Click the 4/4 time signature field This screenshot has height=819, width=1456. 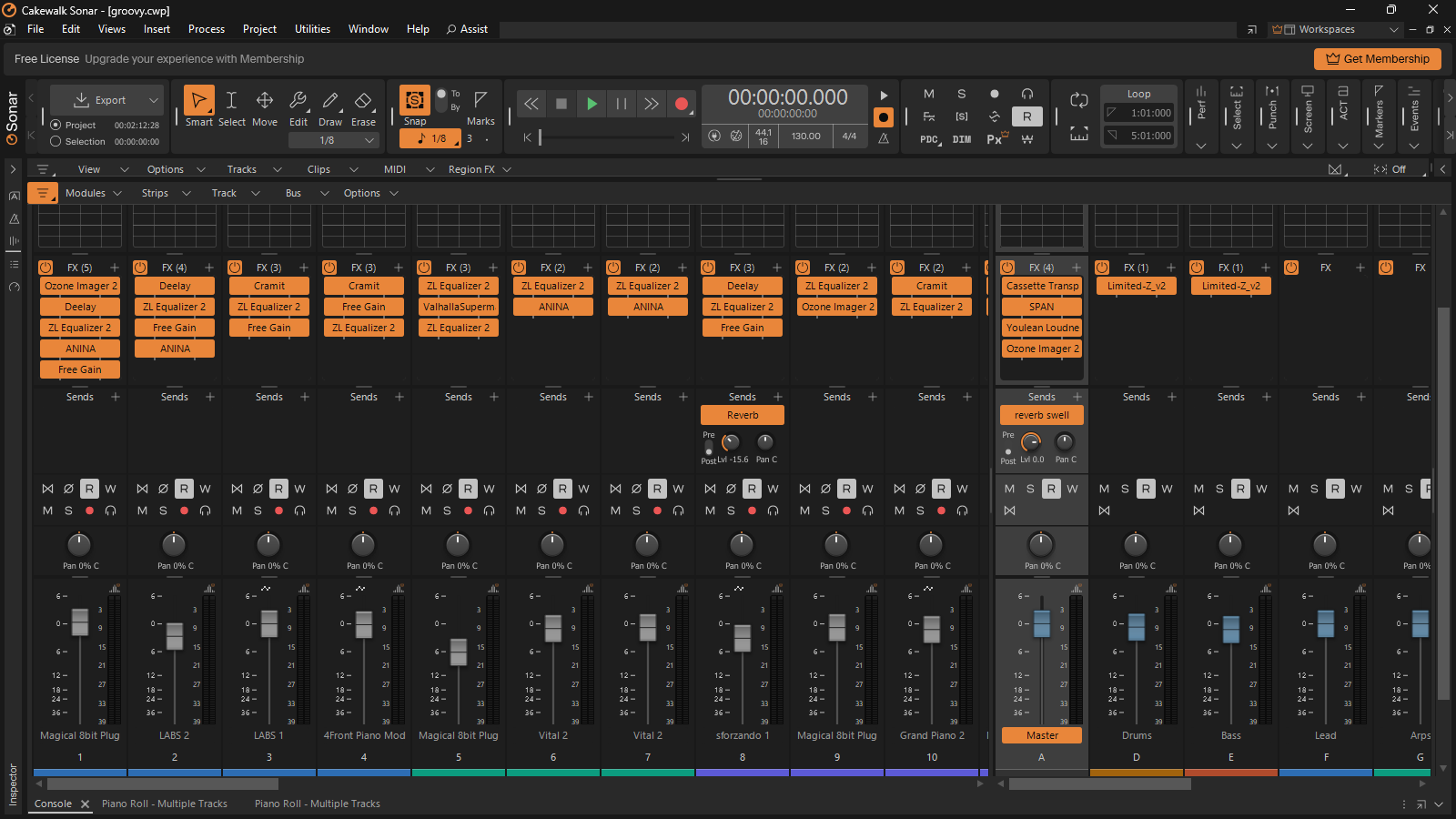pos(849,136)
